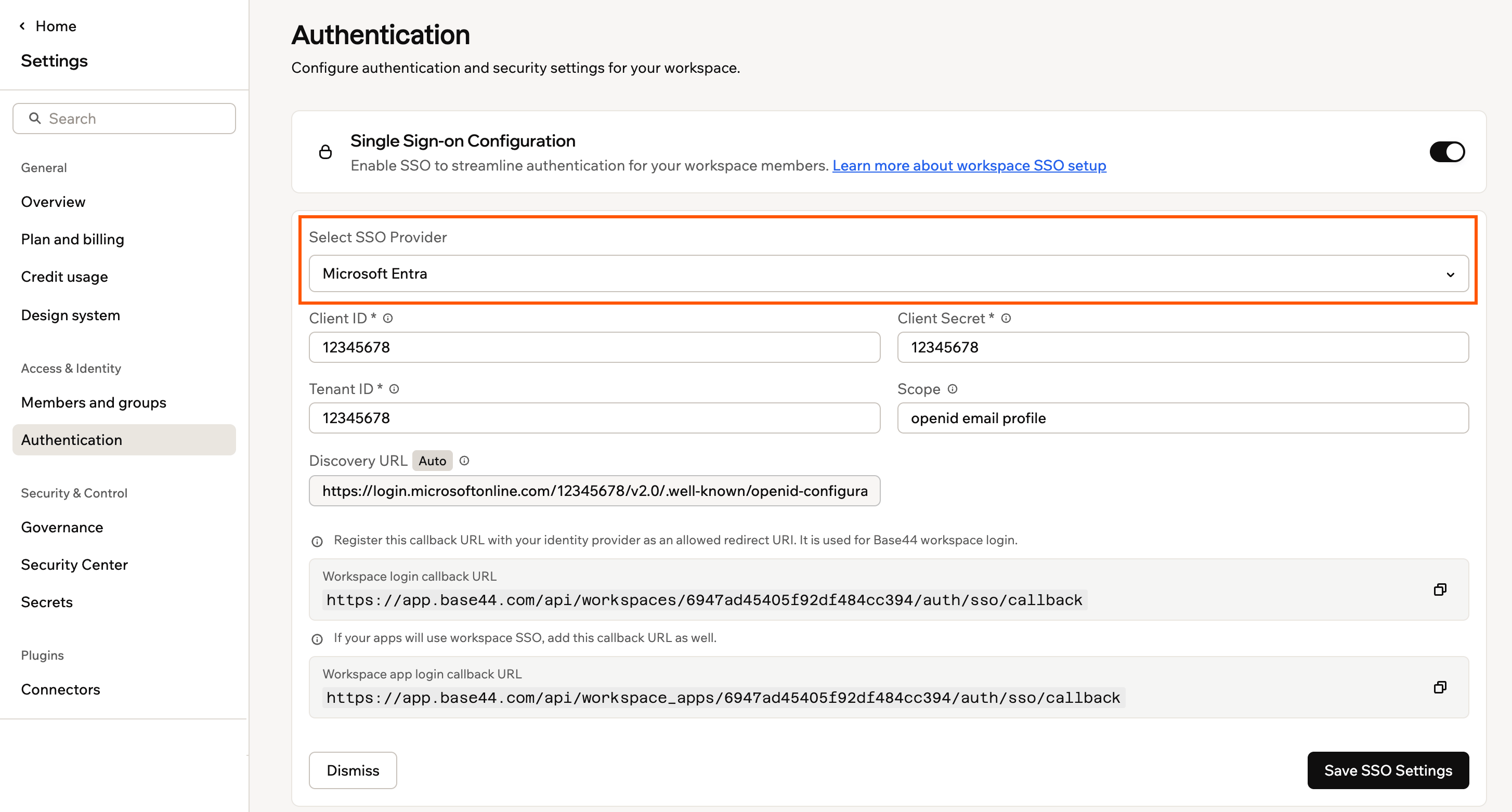Screen dimensions: 1512x812
Task: Click into the Tenant ID field
Action: click(x=595, y=418)
